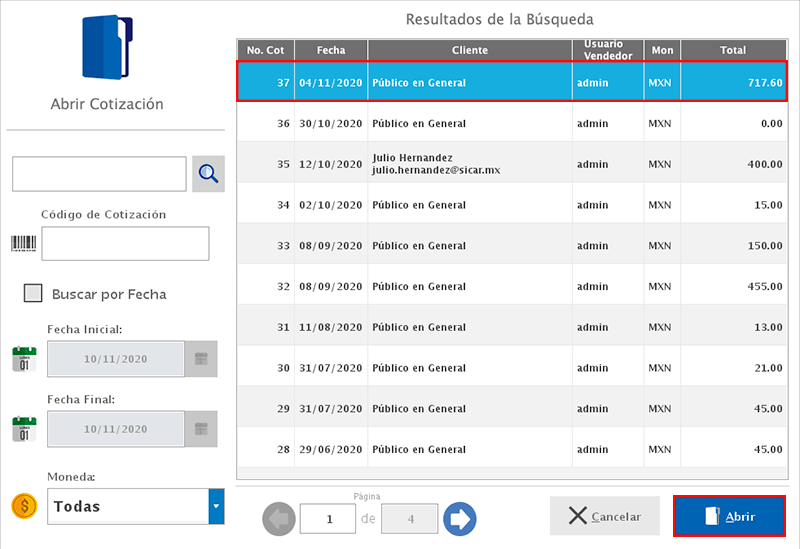The width and height of the screenshot is (800, 549).
Task: Open the date picker button for Fecha Inicial
Action: point(201,359)
